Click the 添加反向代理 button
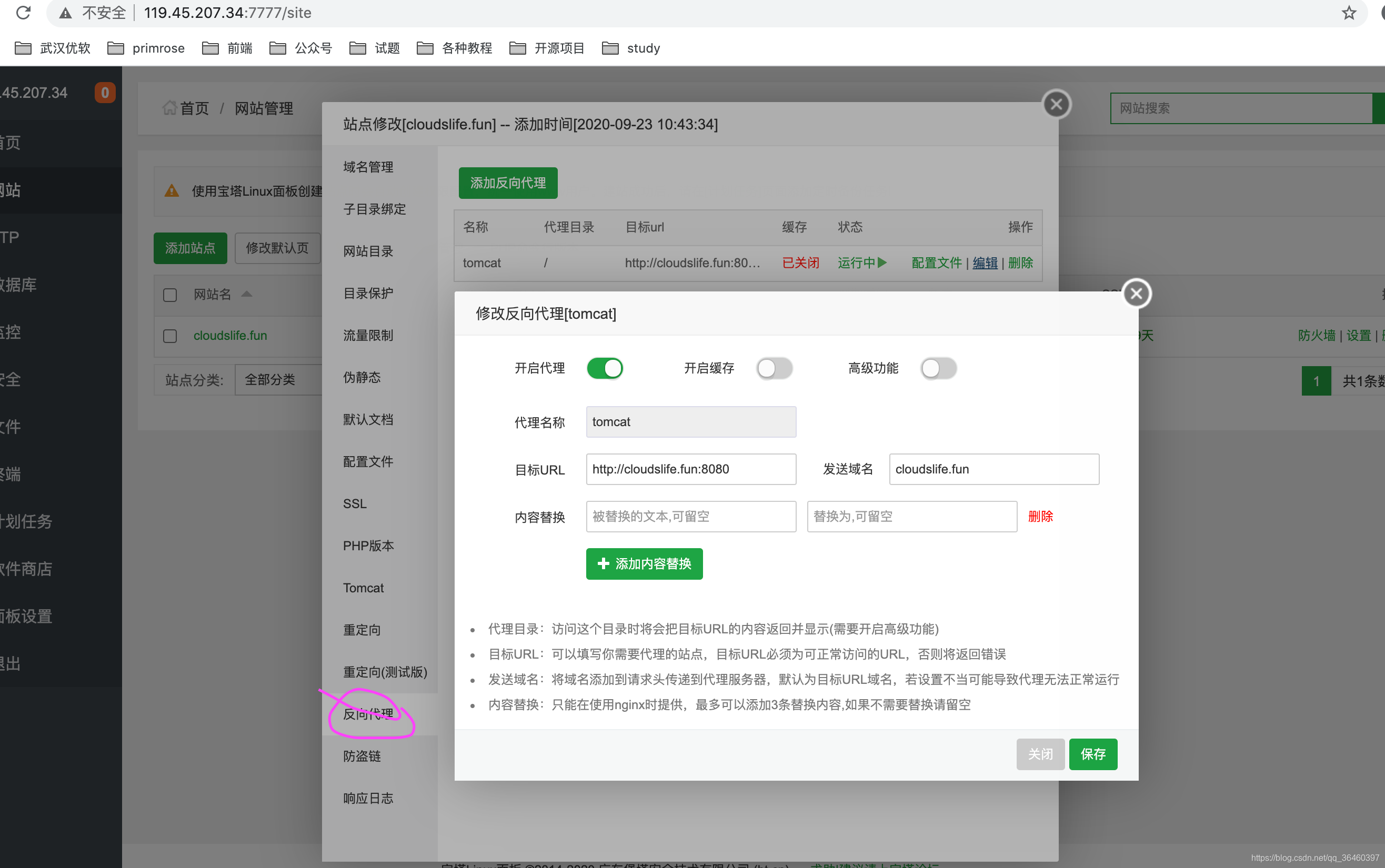Viewport: 1385px width, 868px height. click(x=507, y=183)
